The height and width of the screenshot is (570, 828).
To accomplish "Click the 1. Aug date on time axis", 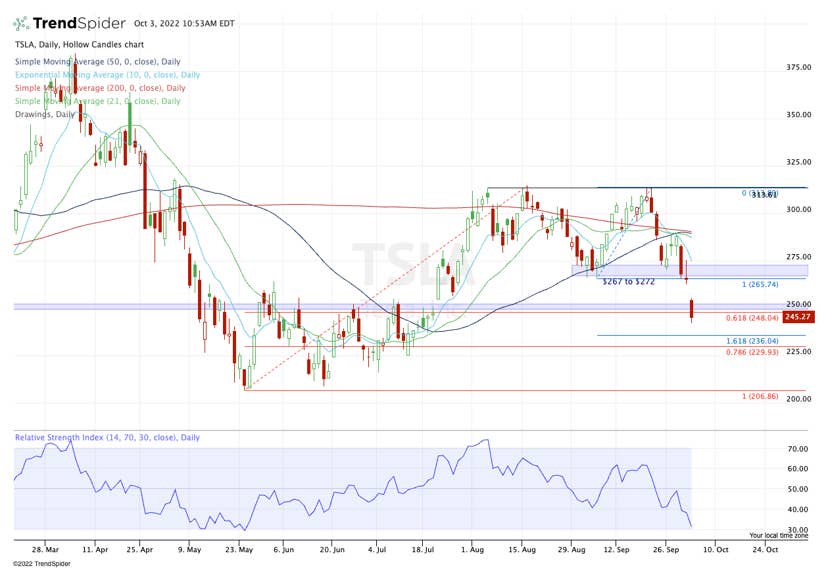I will [x=474, y=549].
